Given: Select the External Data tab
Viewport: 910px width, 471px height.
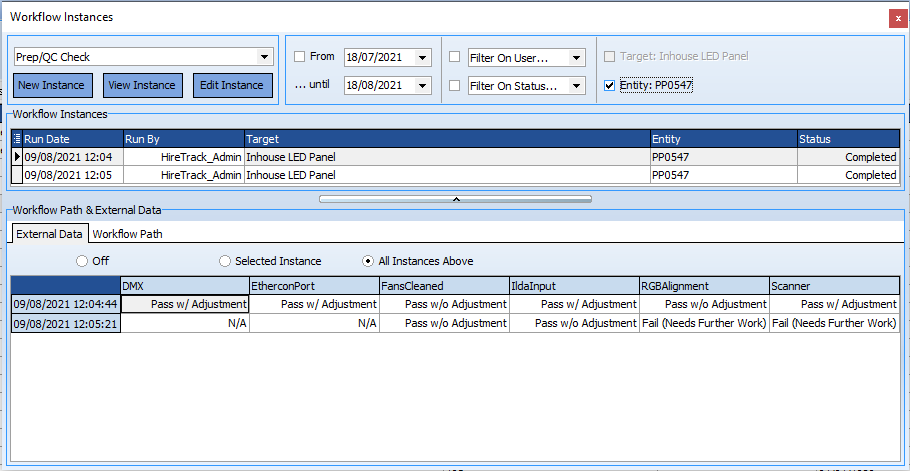Looking at the screenshot, I should click(49, 234).
